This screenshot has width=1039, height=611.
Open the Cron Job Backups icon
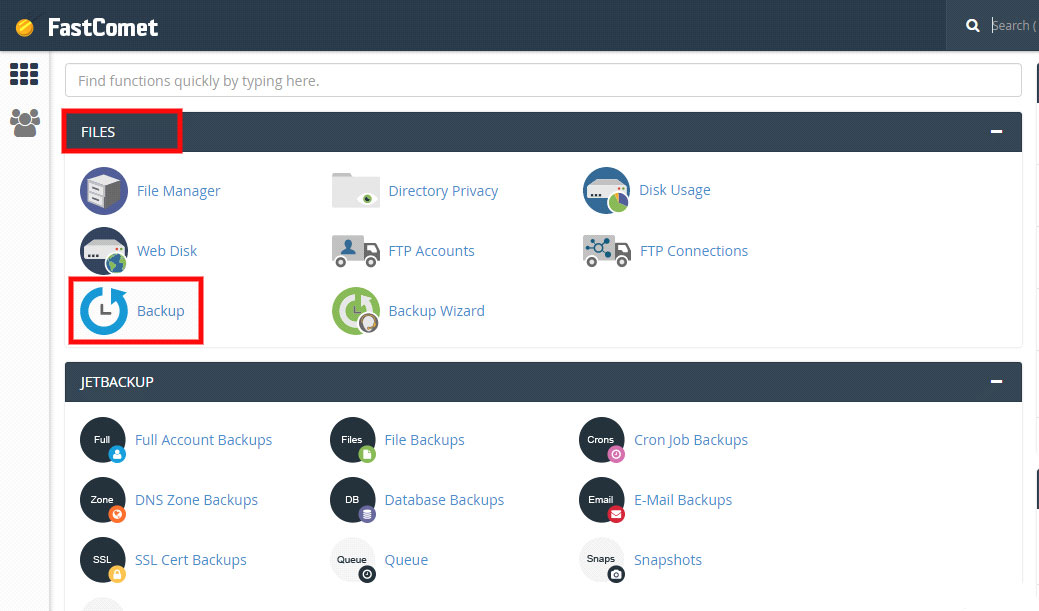(x=602, y=440)
